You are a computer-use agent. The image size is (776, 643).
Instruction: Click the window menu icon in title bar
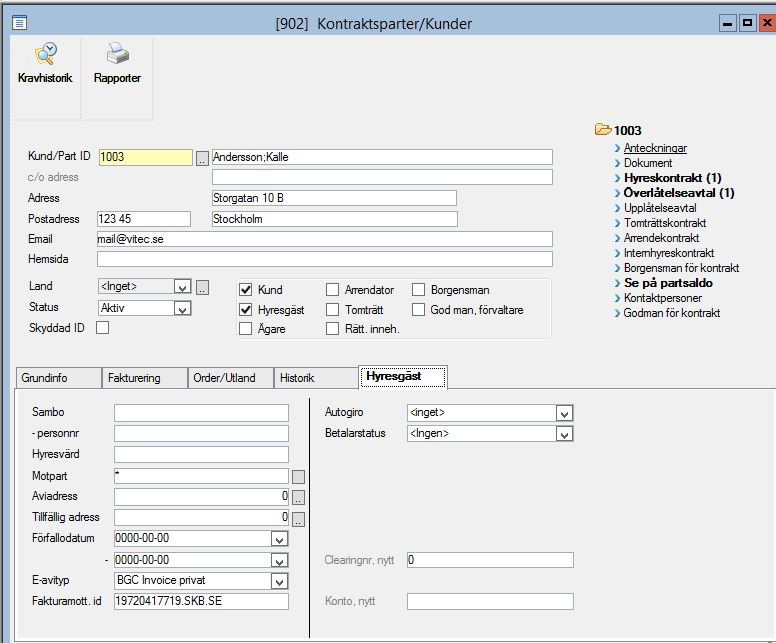click(19, 23)
